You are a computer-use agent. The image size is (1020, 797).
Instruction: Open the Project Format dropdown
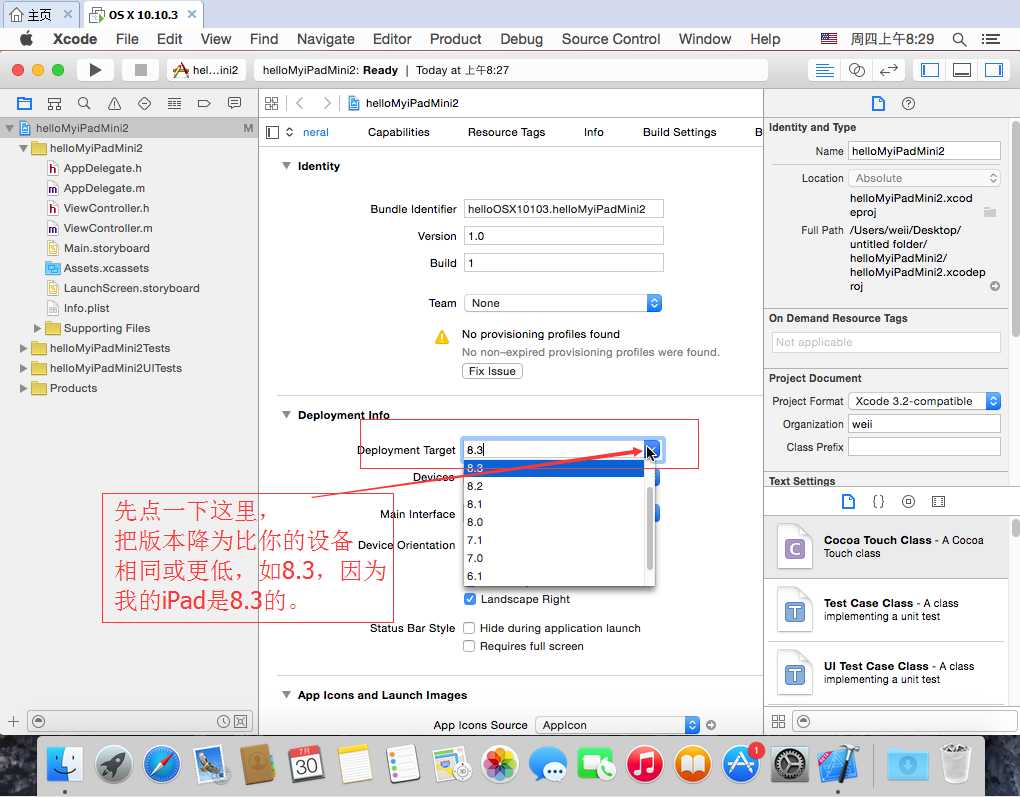pos(924,401)
